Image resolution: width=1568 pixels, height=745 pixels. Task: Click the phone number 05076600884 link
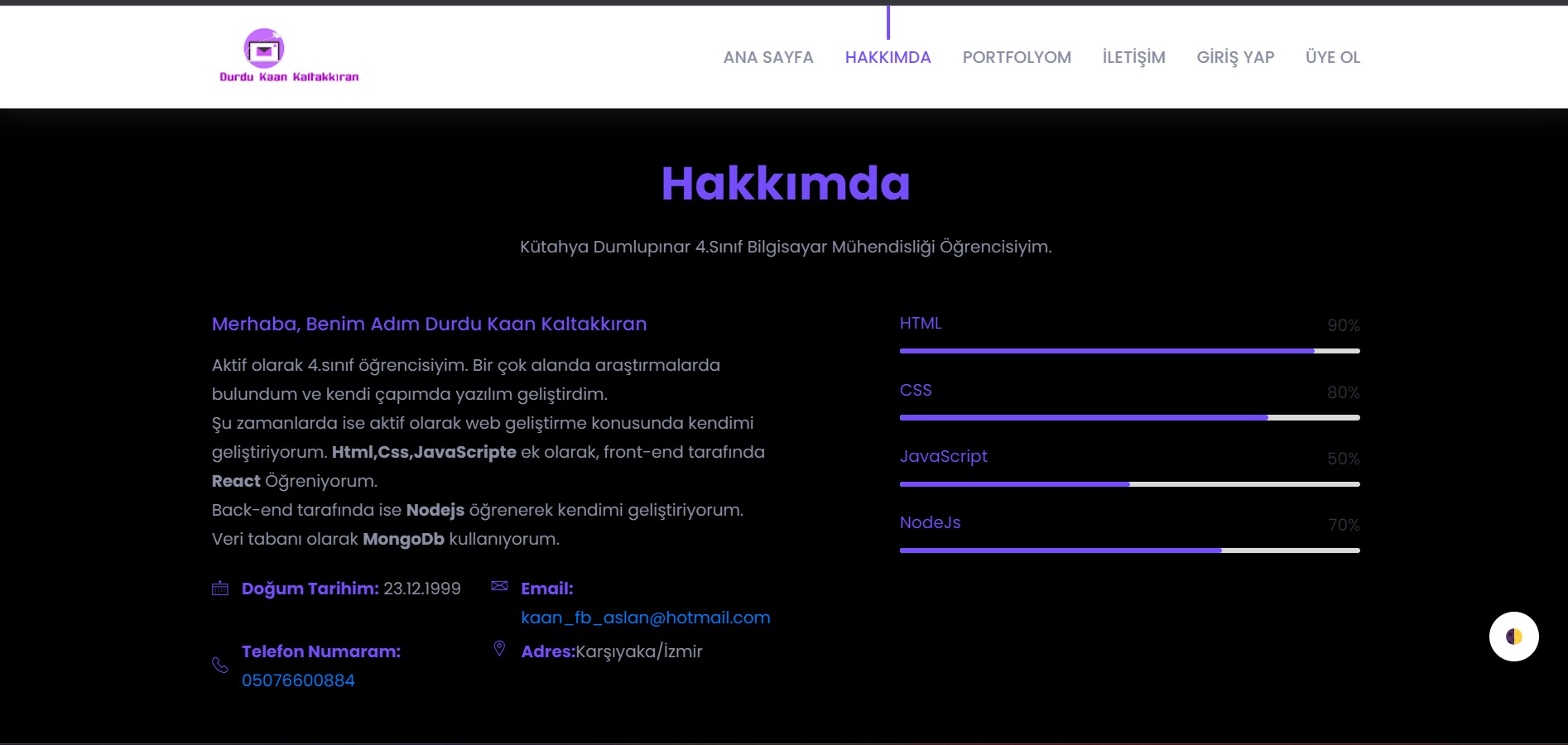pyautogui.click(x=298, y=680)
